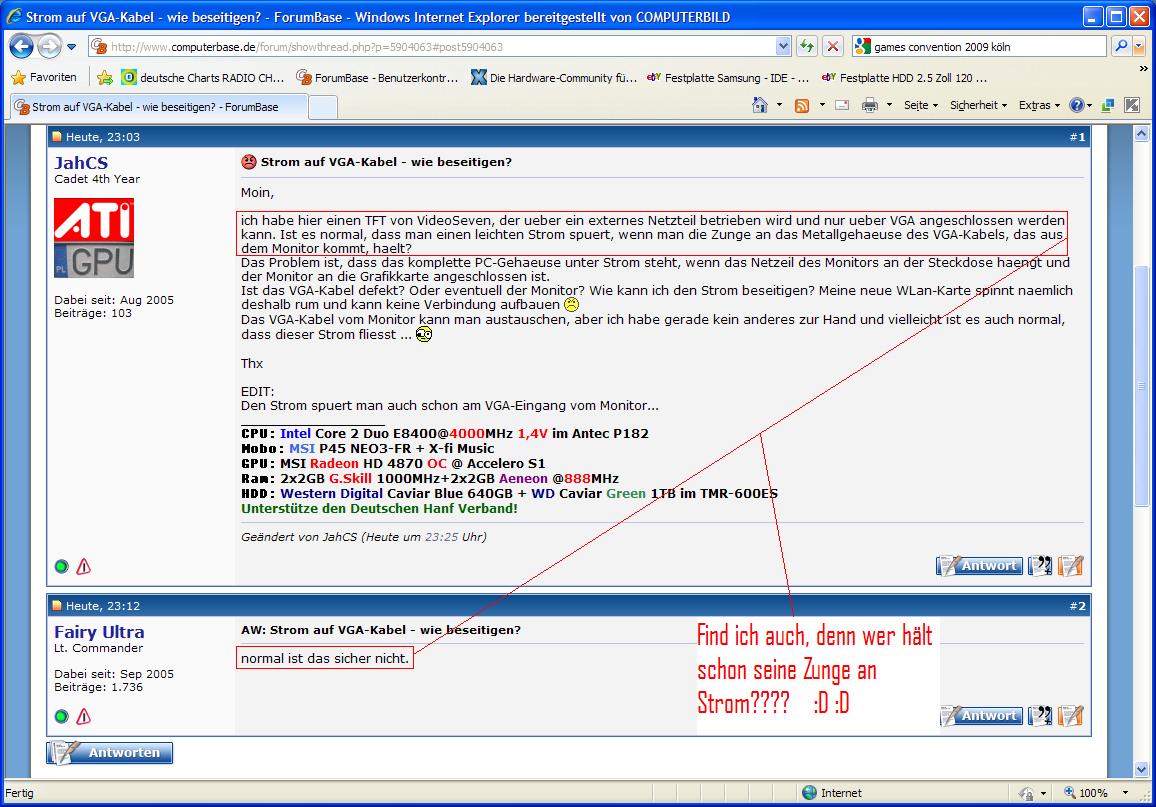The height and width of the screenshot is (807, 1156).
Task: Open dropdown arrow next to Home icon
Action: pos(779,105)
